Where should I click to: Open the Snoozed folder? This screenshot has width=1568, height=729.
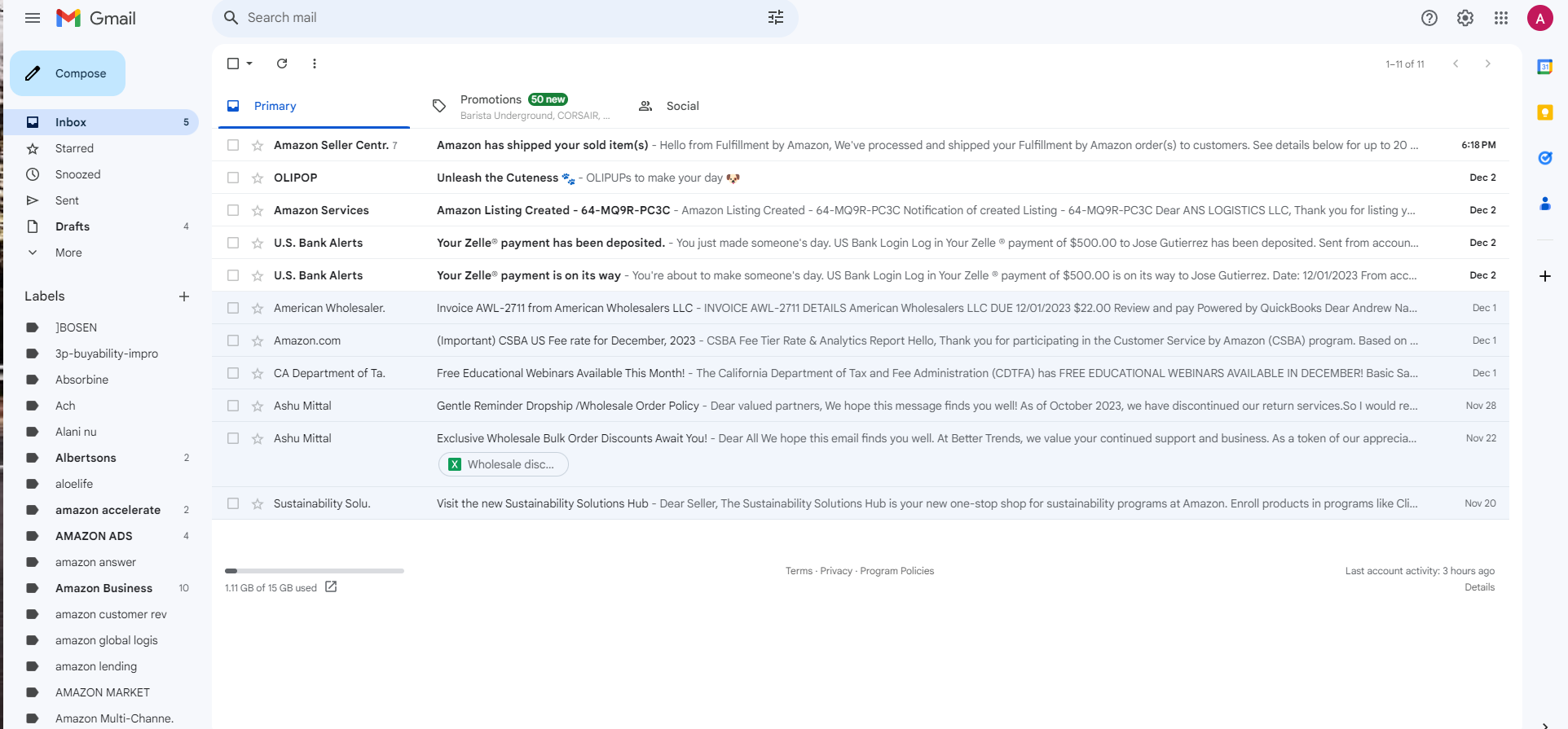pos(100,174)
